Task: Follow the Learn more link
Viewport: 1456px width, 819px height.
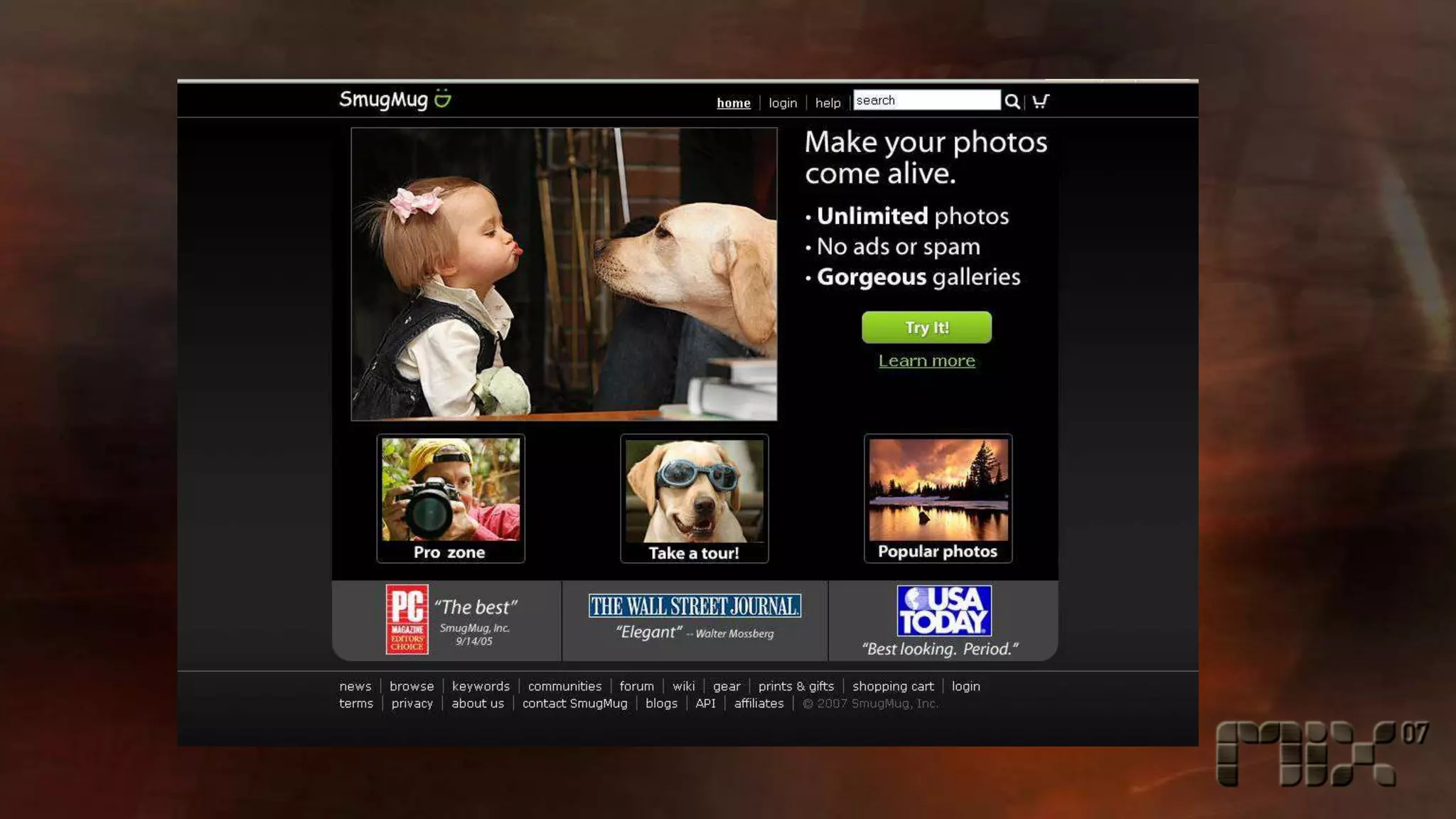Action: 926,361
